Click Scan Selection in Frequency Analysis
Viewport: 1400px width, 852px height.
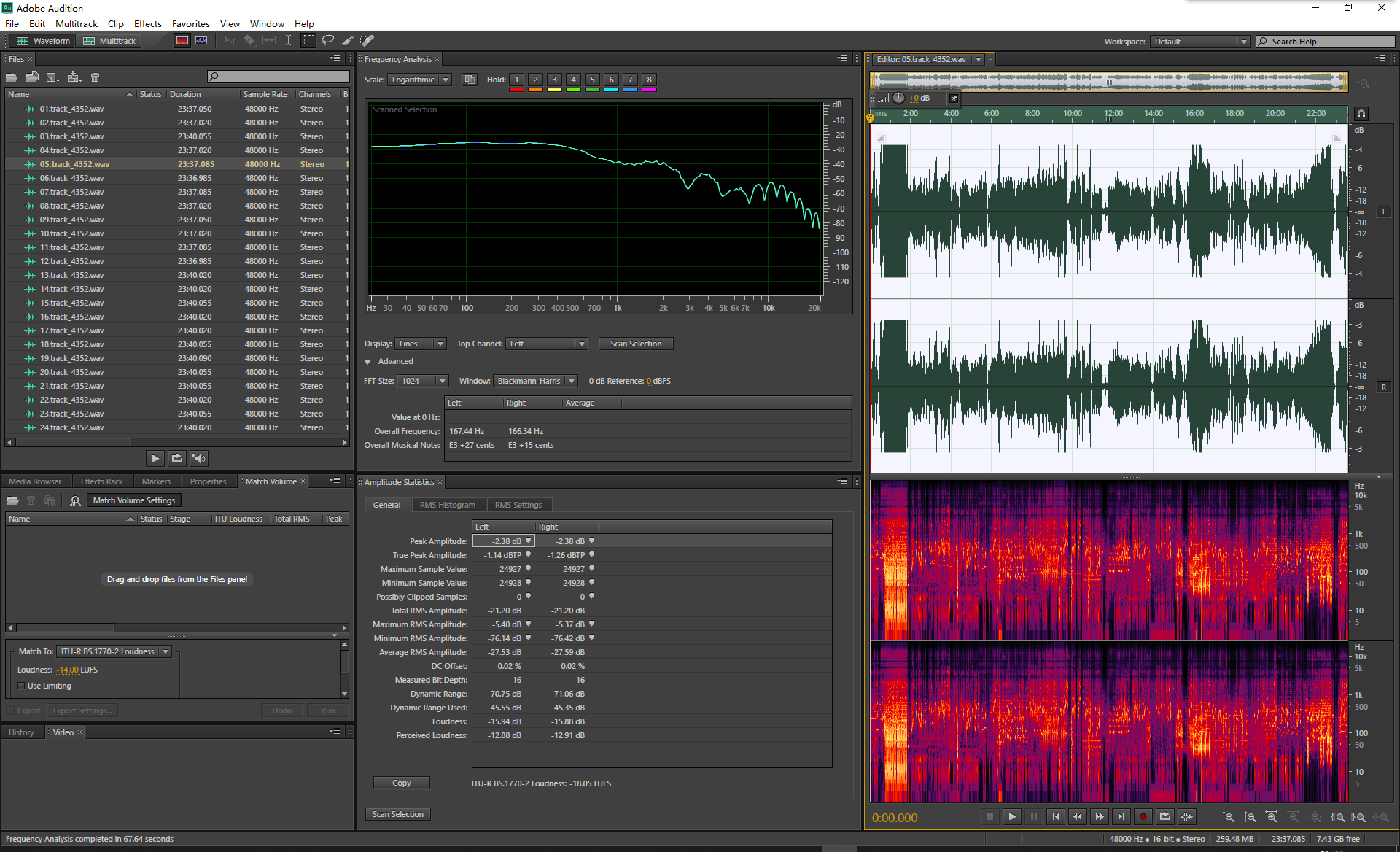point(636,344)
